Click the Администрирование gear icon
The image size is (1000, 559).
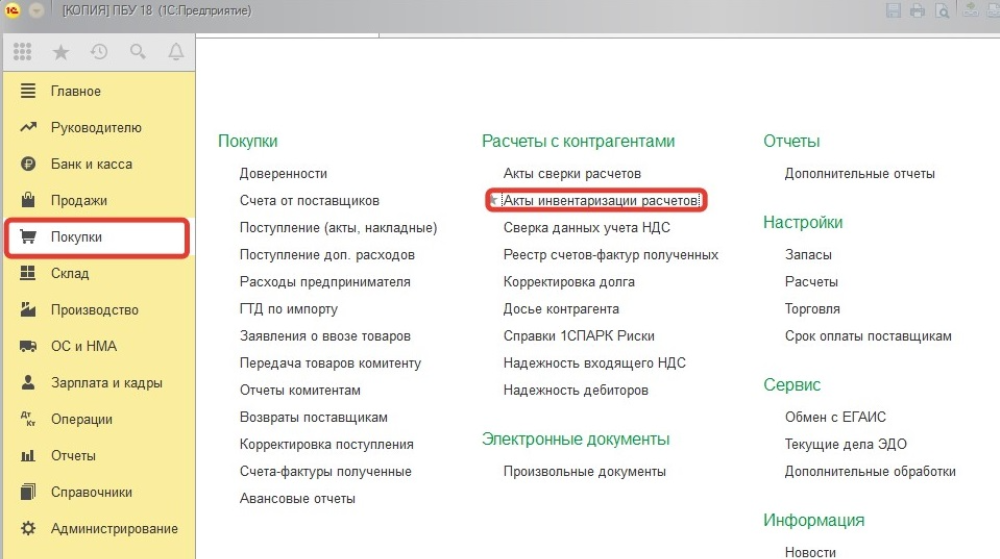28,528
